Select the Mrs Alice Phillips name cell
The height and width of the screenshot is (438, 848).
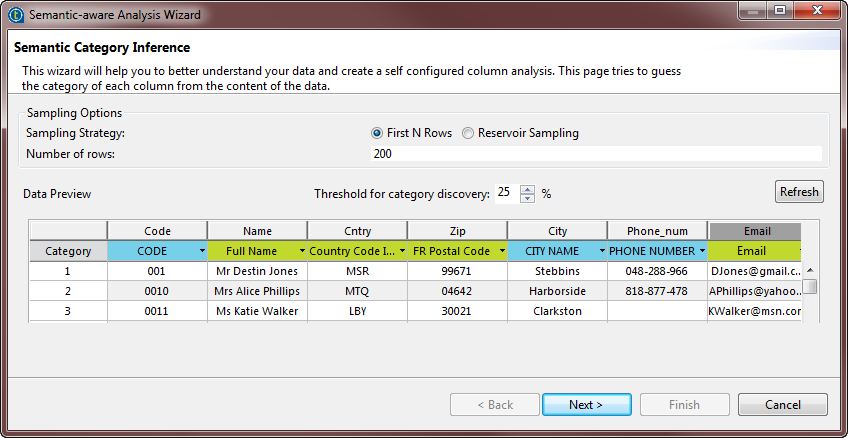[x=257, y=291]
